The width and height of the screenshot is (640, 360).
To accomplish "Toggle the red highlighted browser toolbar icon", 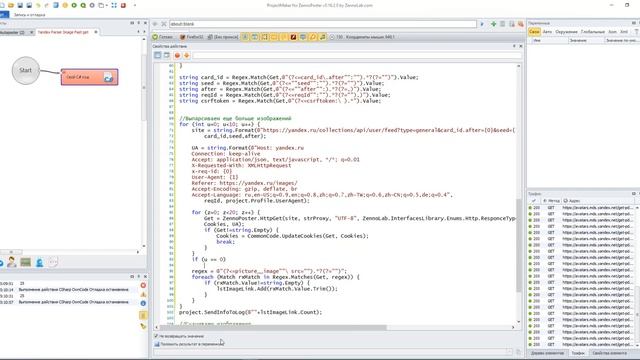I will [293, 37].
